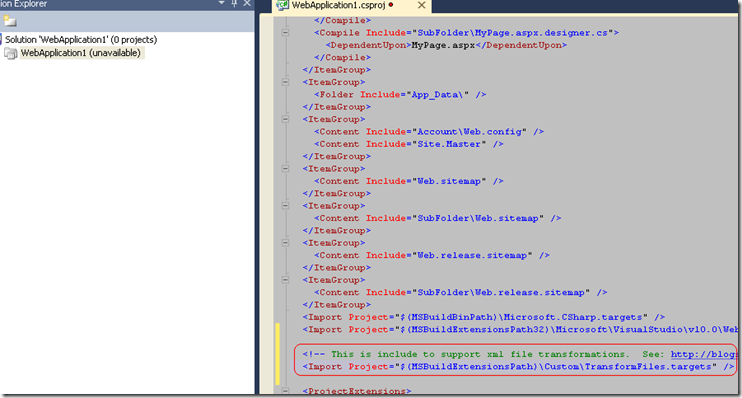Click the DependentUpon MyPage.aspx line
The height and width of the screenshot is (398, 742).
tap(446, 45)
